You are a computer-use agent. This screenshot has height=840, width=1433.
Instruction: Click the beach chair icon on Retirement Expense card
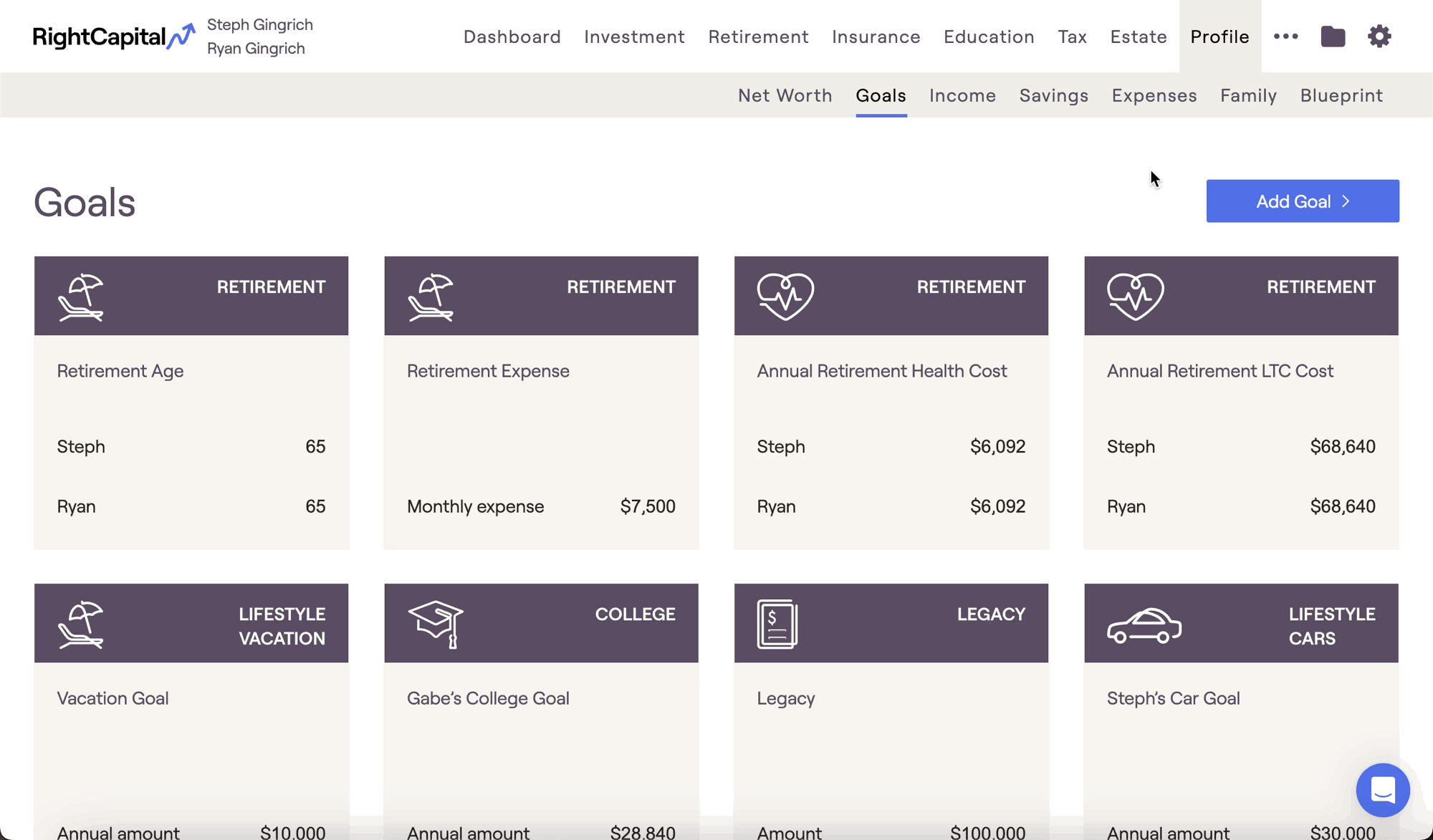[x=431, y=297]
